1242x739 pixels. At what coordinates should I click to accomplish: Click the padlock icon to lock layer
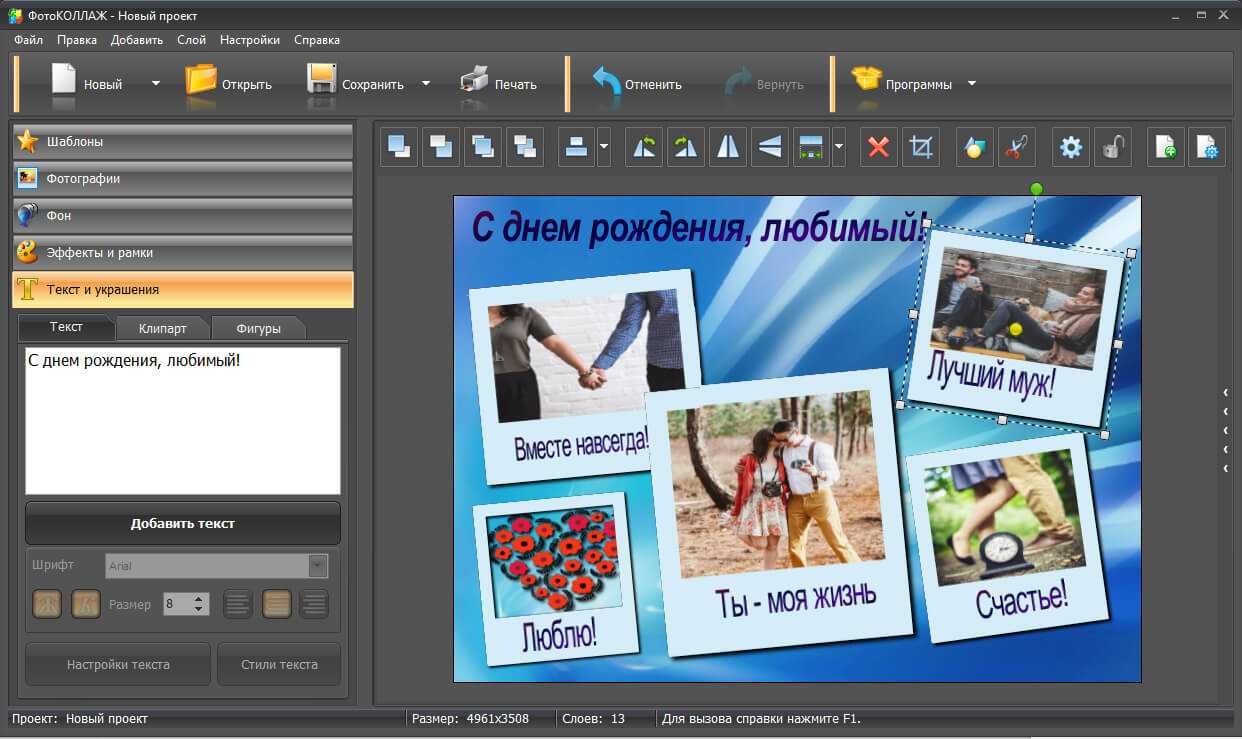tap(1112, 148)
